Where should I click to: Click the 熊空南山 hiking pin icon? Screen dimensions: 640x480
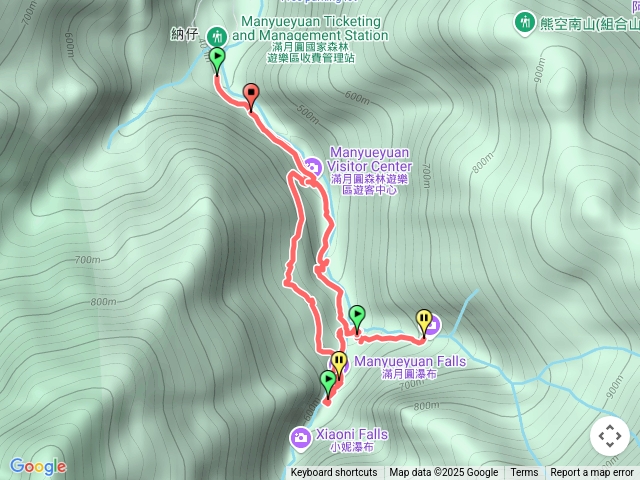coord(525,22)
